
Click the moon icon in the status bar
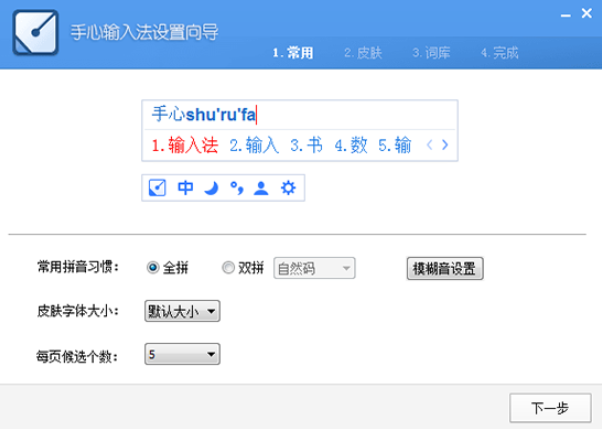211,187
